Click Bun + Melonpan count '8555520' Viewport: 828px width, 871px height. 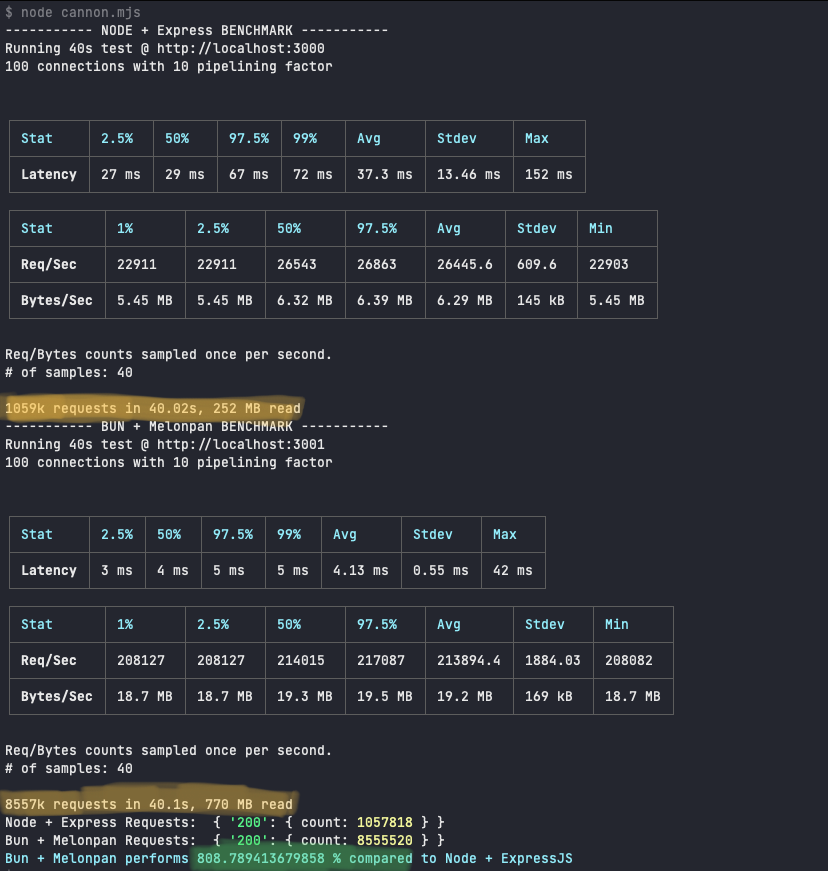click(385, 840)
